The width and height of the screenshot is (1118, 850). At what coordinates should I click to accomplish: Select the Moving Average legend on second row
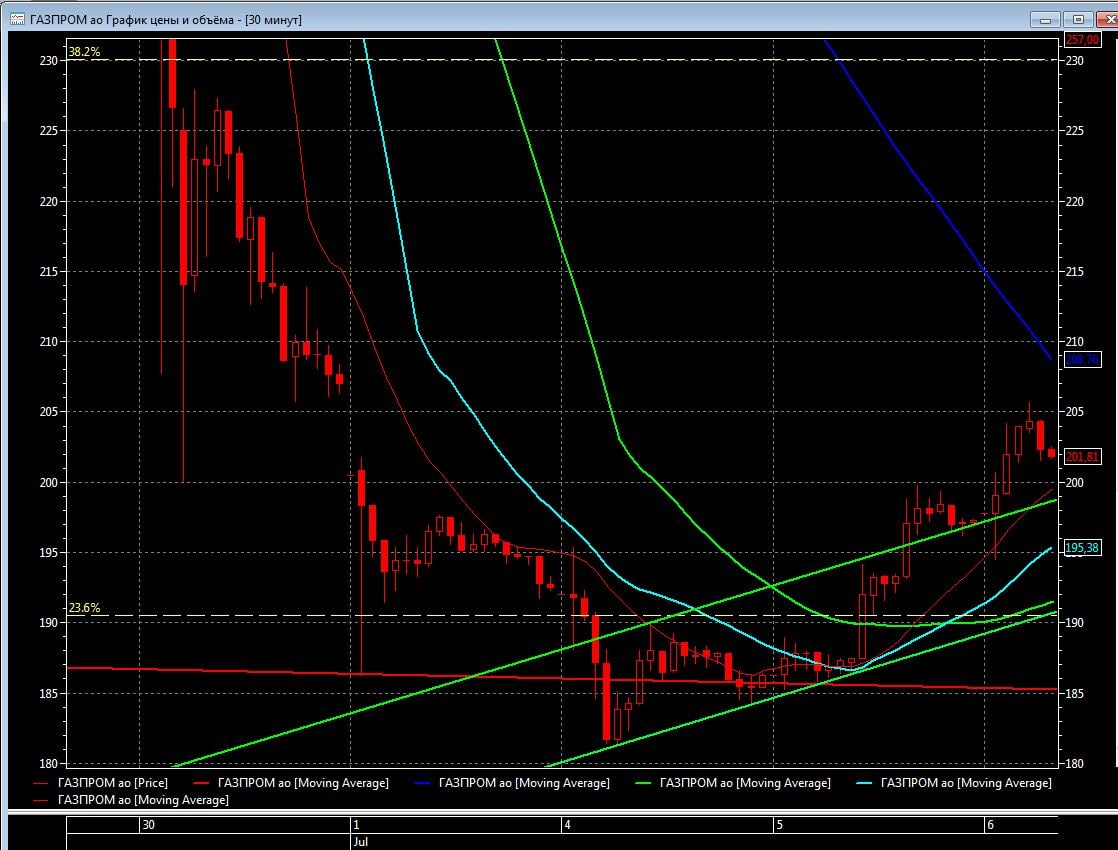tap(142, 800)
